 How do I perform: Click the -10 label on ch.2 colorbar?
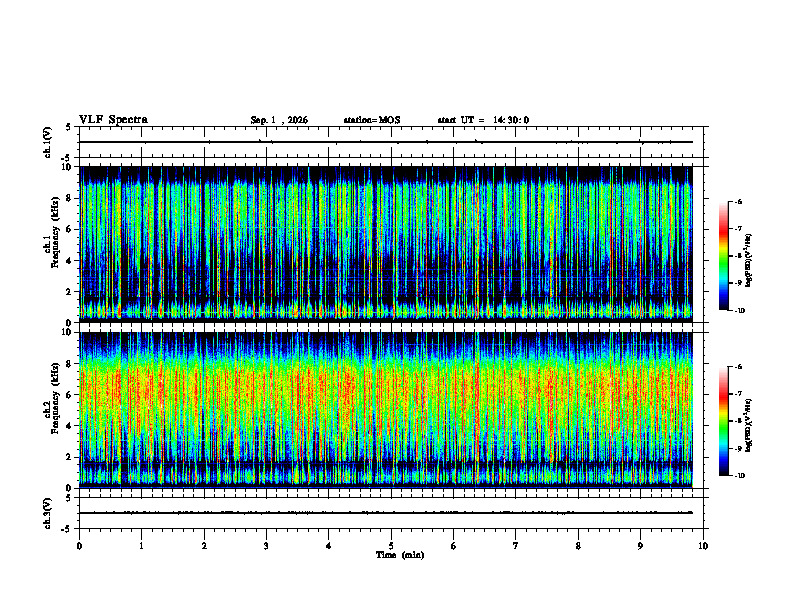coord(739,476)
